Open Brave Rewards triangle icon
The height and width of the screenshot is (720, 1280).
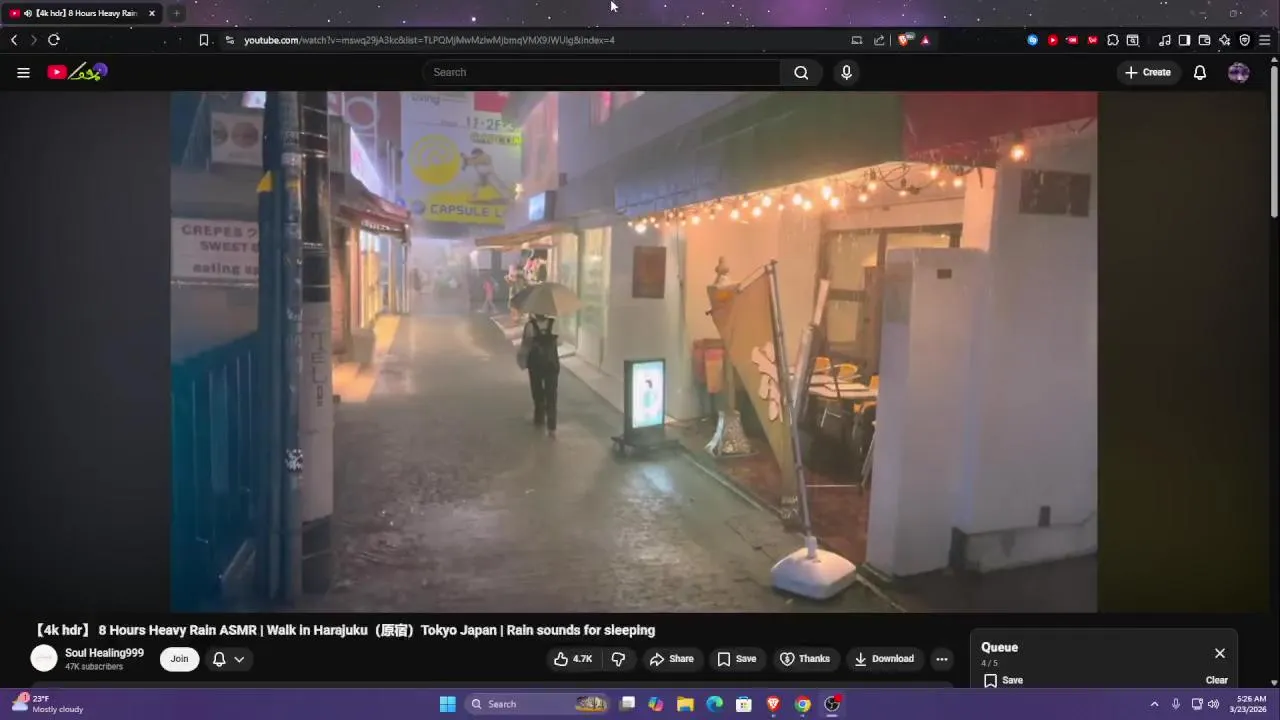tap(925, 40)
